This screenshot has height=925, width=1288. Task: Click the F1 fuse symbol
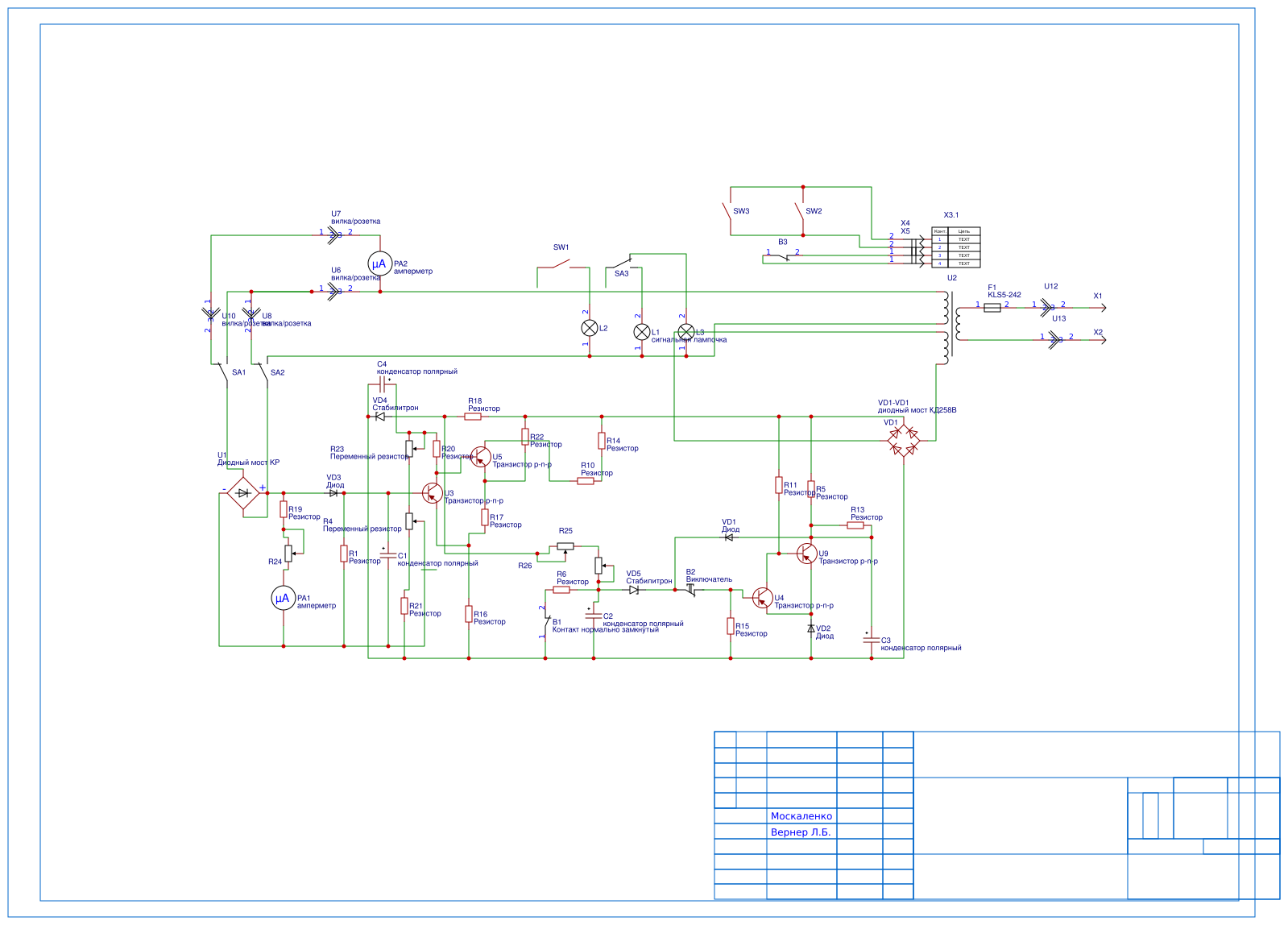[x=992, y=307]
